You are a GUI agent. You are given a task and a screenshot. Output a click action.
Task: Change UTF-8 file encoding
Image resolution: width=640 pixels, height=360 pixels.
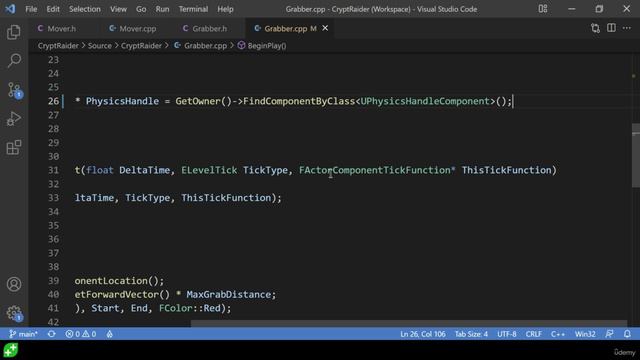coord(507,334)
